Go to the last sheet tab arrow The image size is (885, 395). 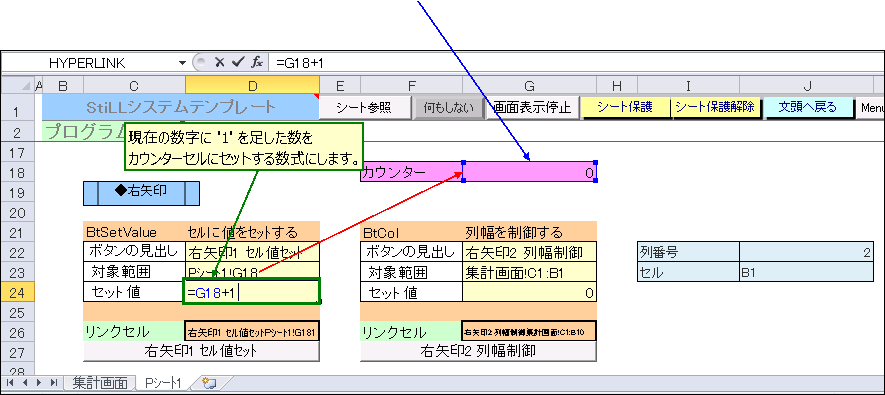pos(54,383)
